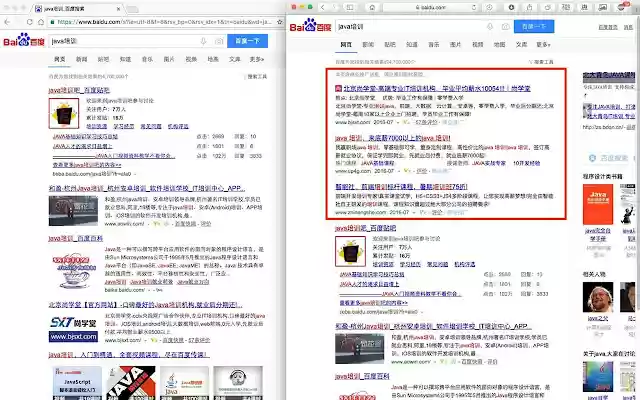Open 贴吧 tab in Chrome Baidu
The width and height of the screenshot is (640, 400).
(x=103, y=59)
